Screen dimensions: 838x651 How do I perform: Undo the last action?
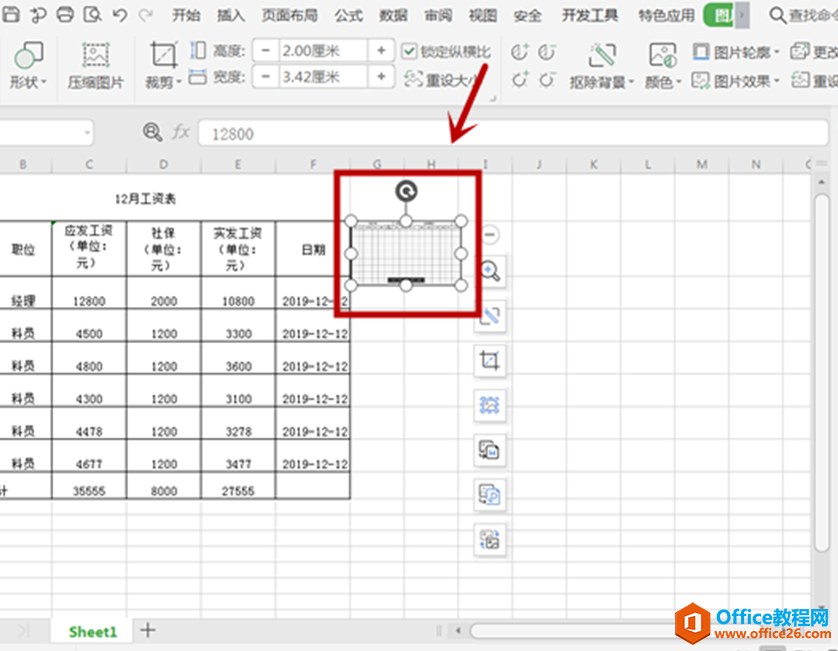click(120, 14)
